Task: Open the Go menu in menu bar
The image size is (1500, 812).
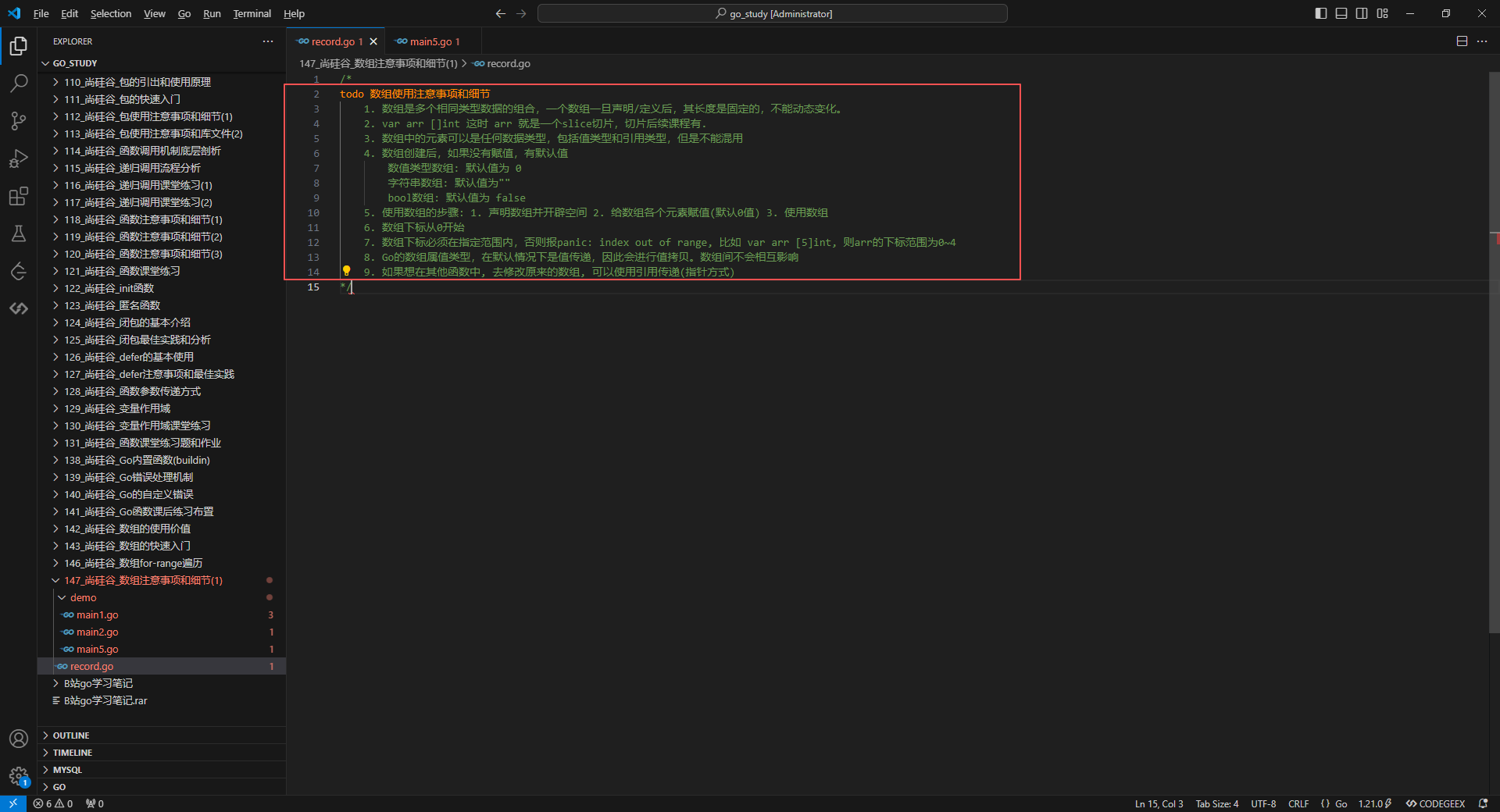Action: 184,13
